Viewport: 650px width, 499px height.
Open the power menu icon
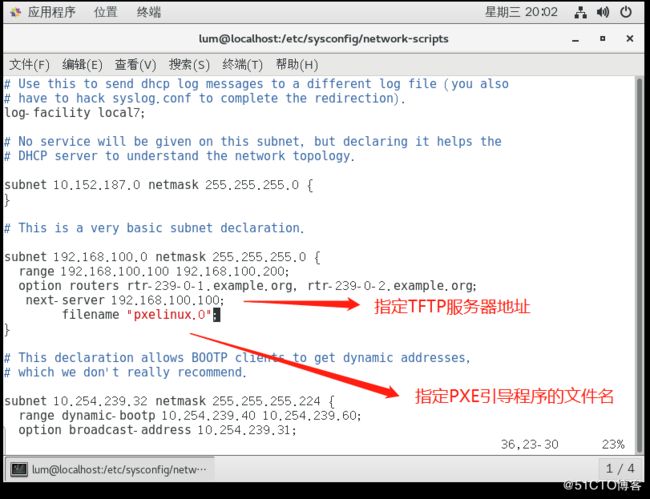(626, 12)
